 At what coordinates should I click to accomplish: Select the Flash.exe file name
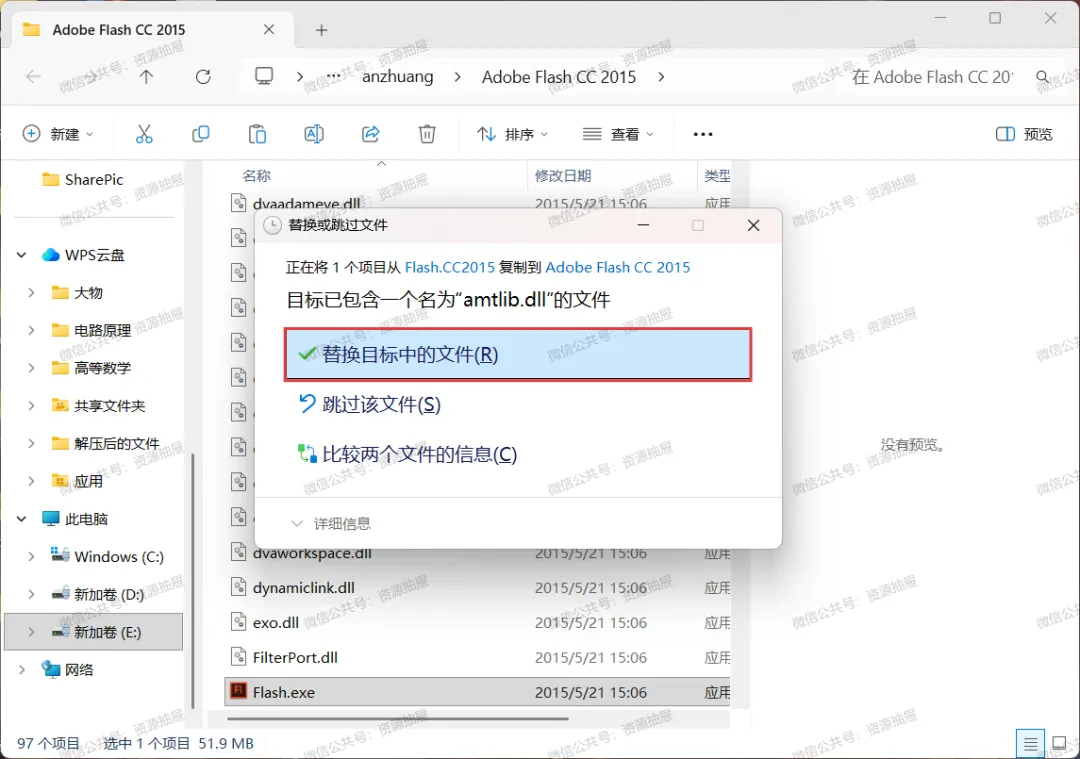[283, 692]
